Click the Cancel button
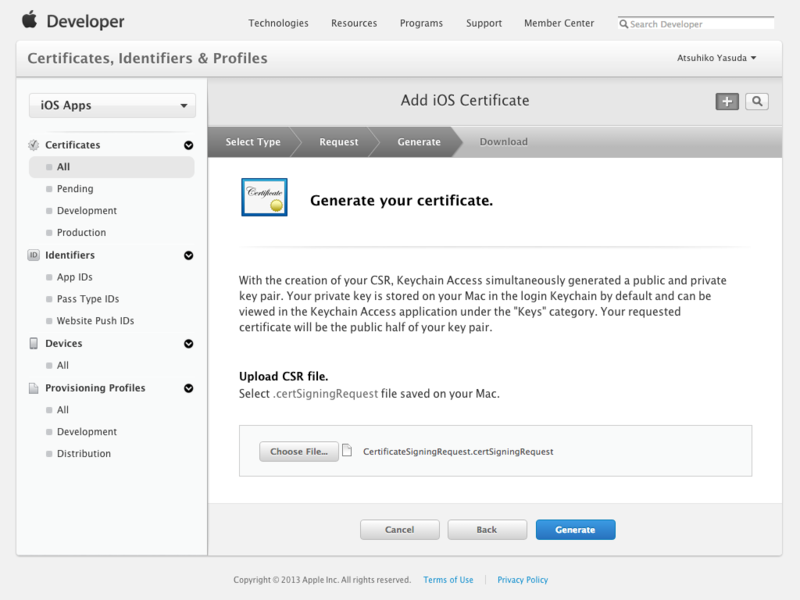 click(x=399, y=530)
